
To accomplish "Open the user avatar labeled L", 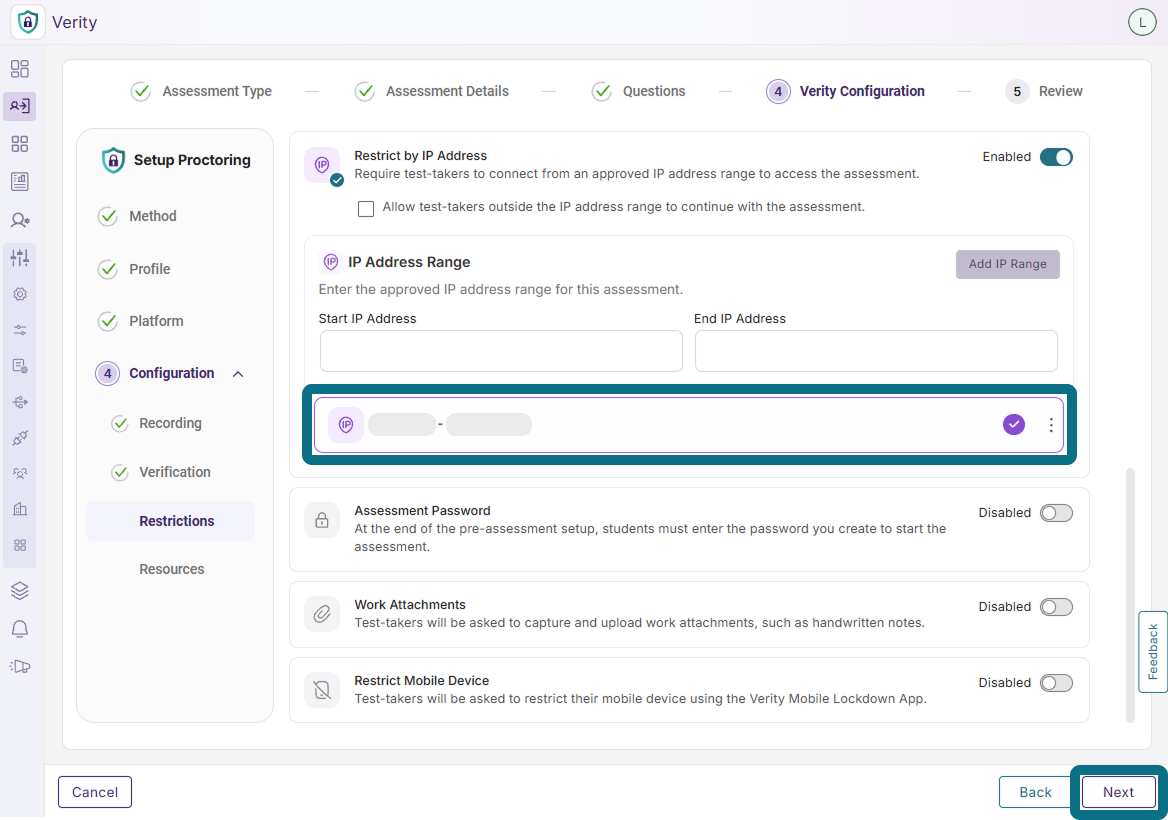I will pos(1142,22).
